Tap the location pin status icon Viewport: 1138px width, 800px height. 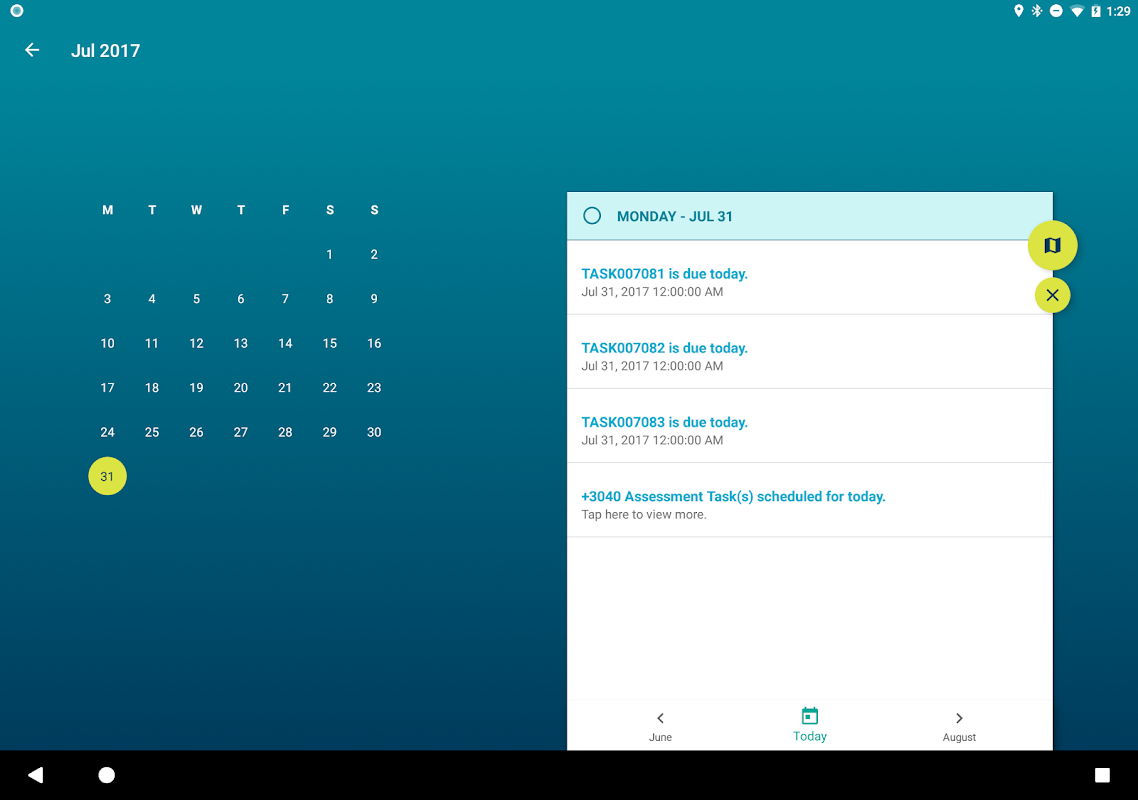tap(1018, 11)
